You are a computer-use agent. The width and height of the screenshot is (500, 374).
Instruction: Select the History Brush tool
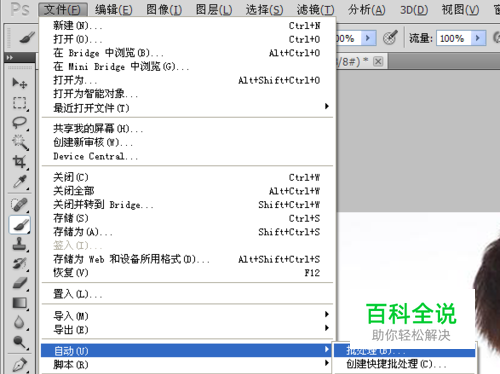(x=20, y=264)
